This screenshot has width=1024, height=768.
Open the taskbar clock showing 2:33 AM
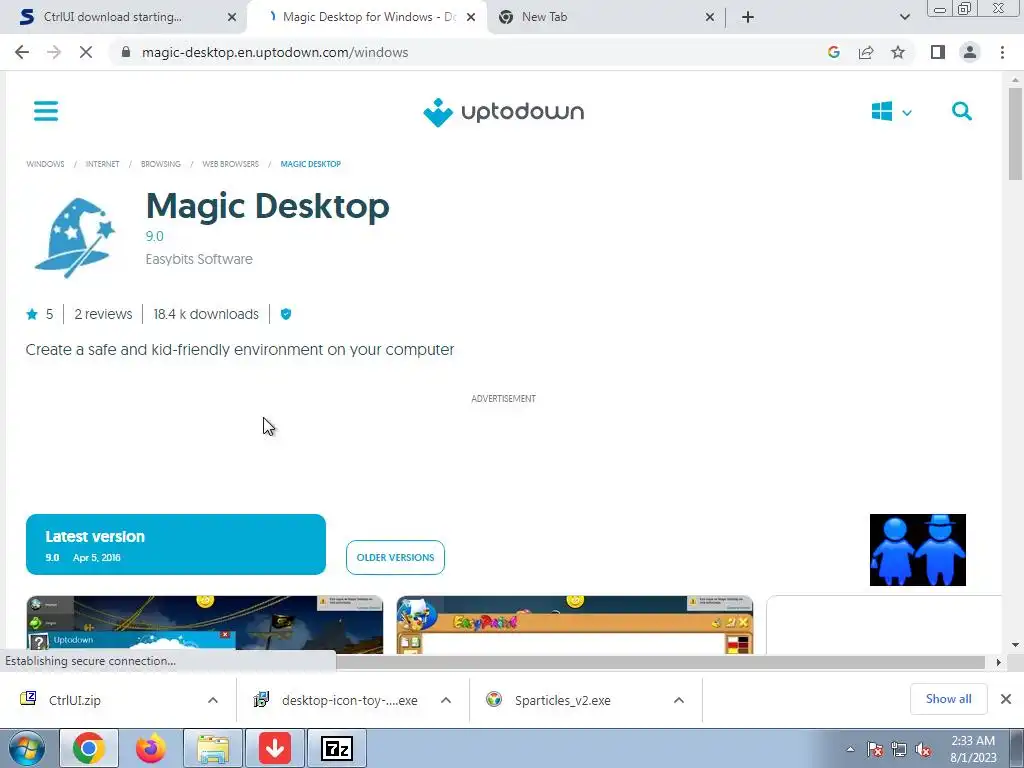point(973,749)
